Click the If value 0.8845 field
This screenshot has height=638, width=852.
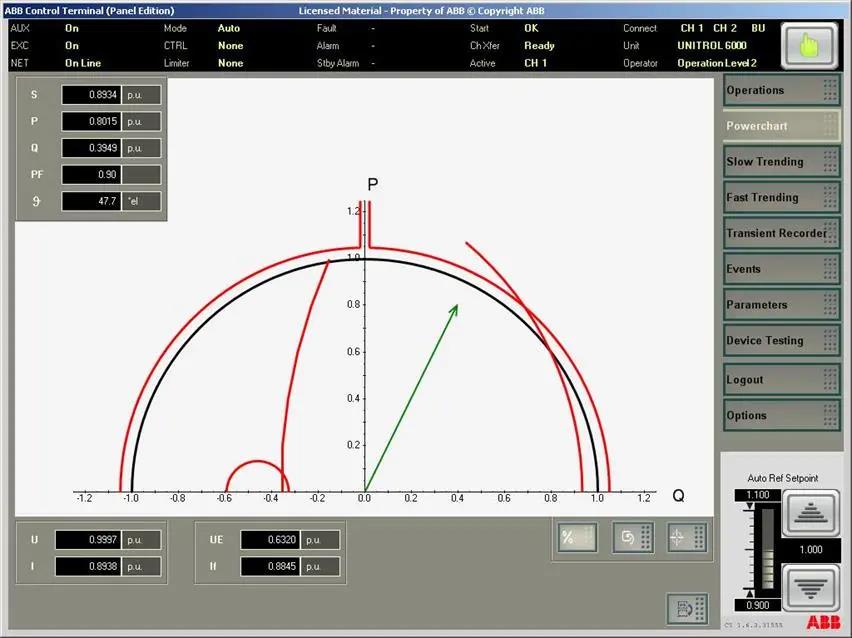pyautogui.click(x=270, y=566)
